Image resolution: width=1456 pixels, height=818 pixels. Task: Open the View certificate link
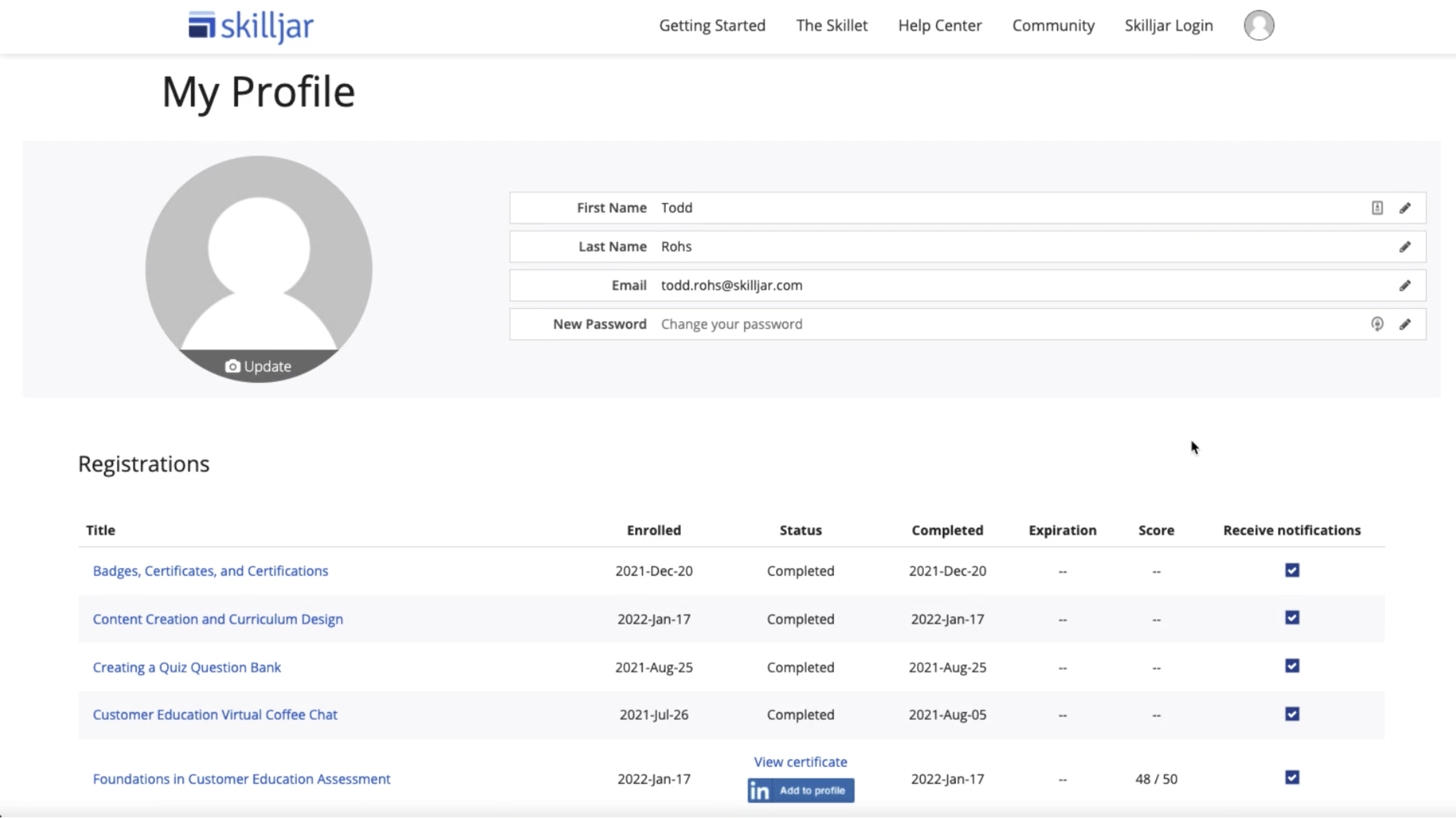click(800, 762)
